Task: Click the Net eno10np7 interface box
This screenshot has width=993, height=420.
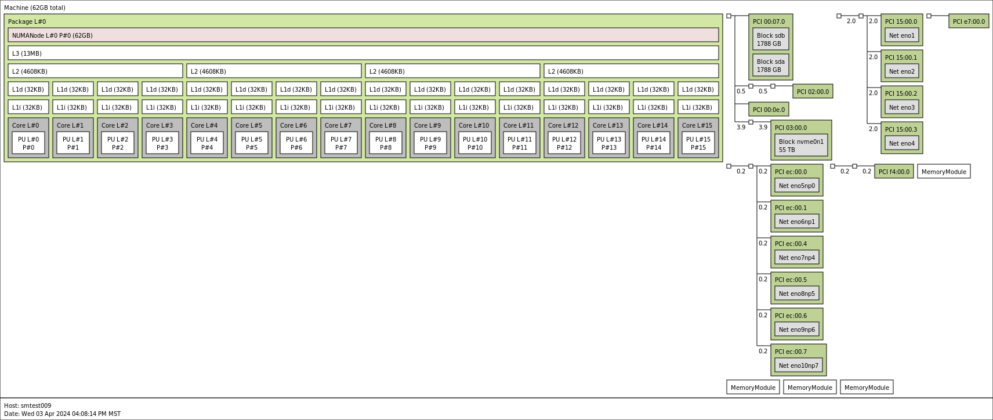Action: (x=799, y=366)
